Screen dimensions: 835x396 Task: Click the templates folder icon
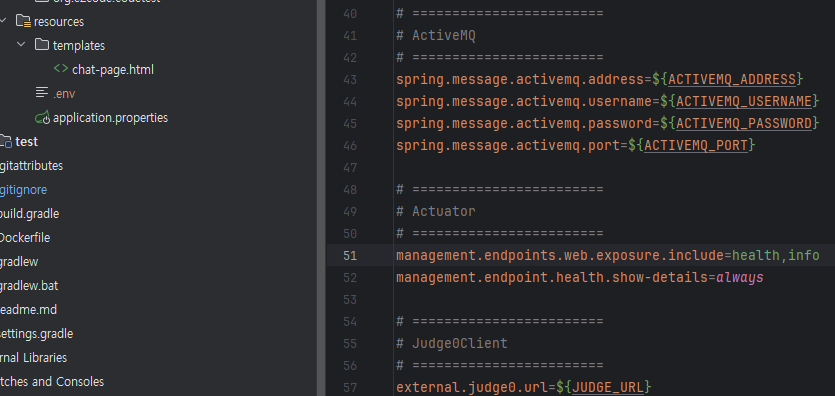(x=42, y=45)
